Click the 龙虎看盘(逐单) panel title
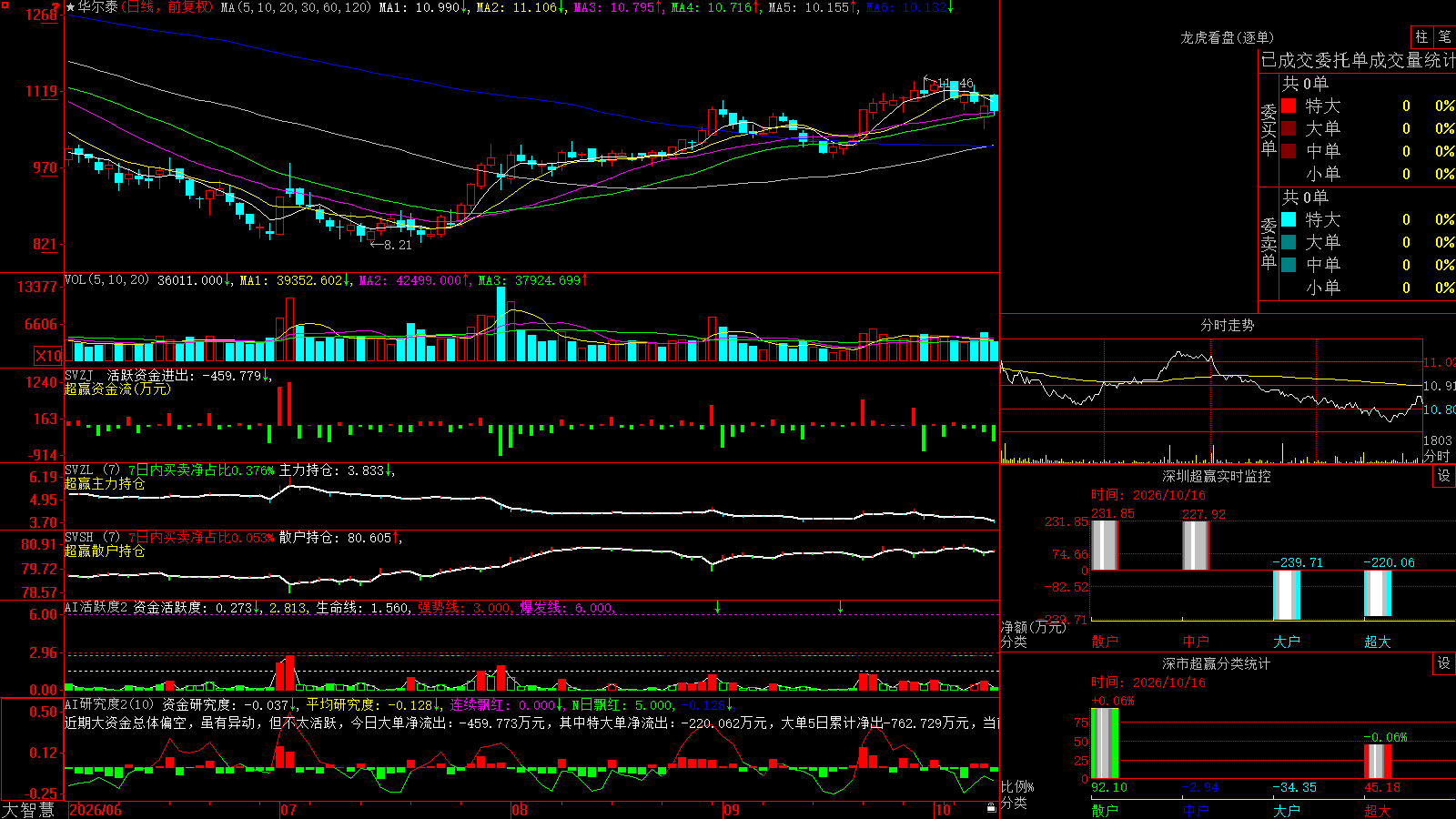1456x819 pixels. coord(1228,37)
